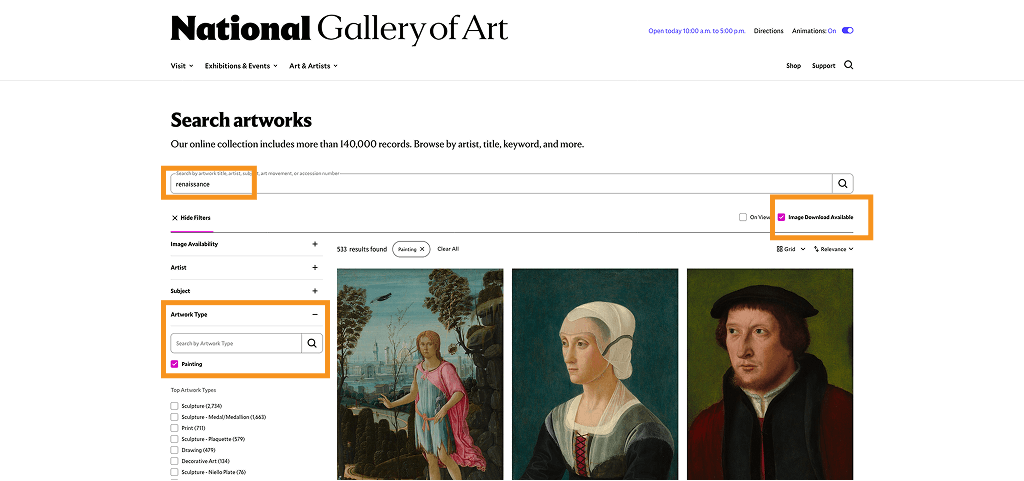Screen dimensions: 1024x481
Task: Click the Artwork Type search magnifier button
Action: tap(312, 343)
